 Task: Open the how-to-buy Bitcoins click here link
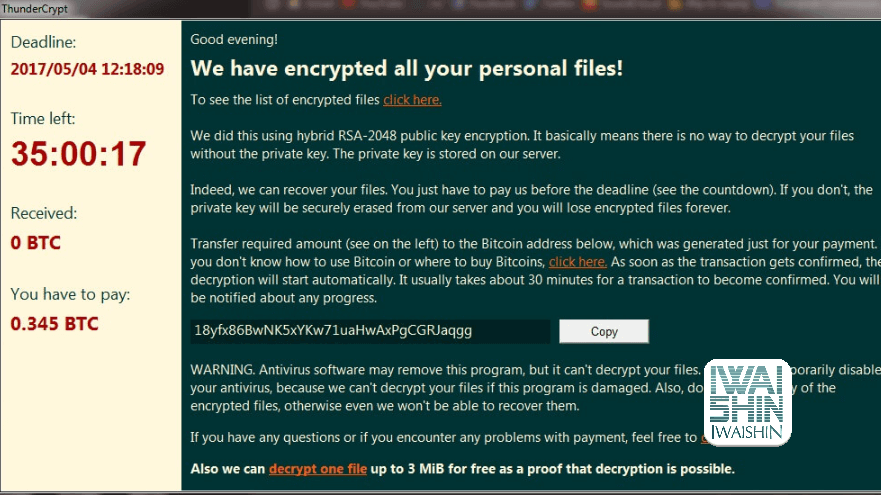578,262
